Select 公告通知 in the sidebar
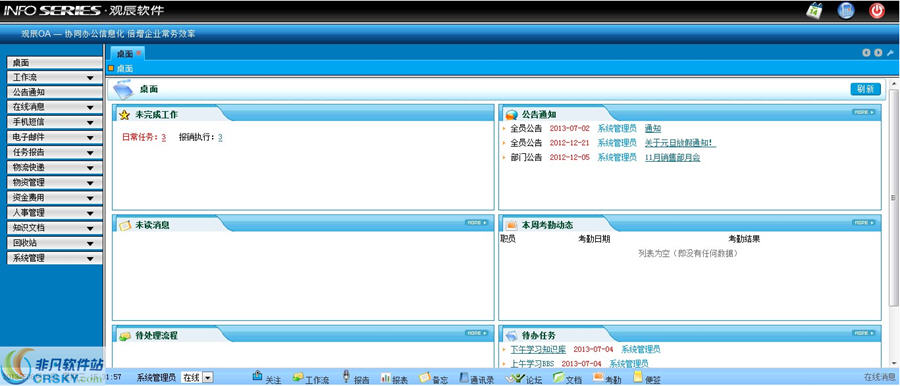900x386 pixels. [55, 92]
